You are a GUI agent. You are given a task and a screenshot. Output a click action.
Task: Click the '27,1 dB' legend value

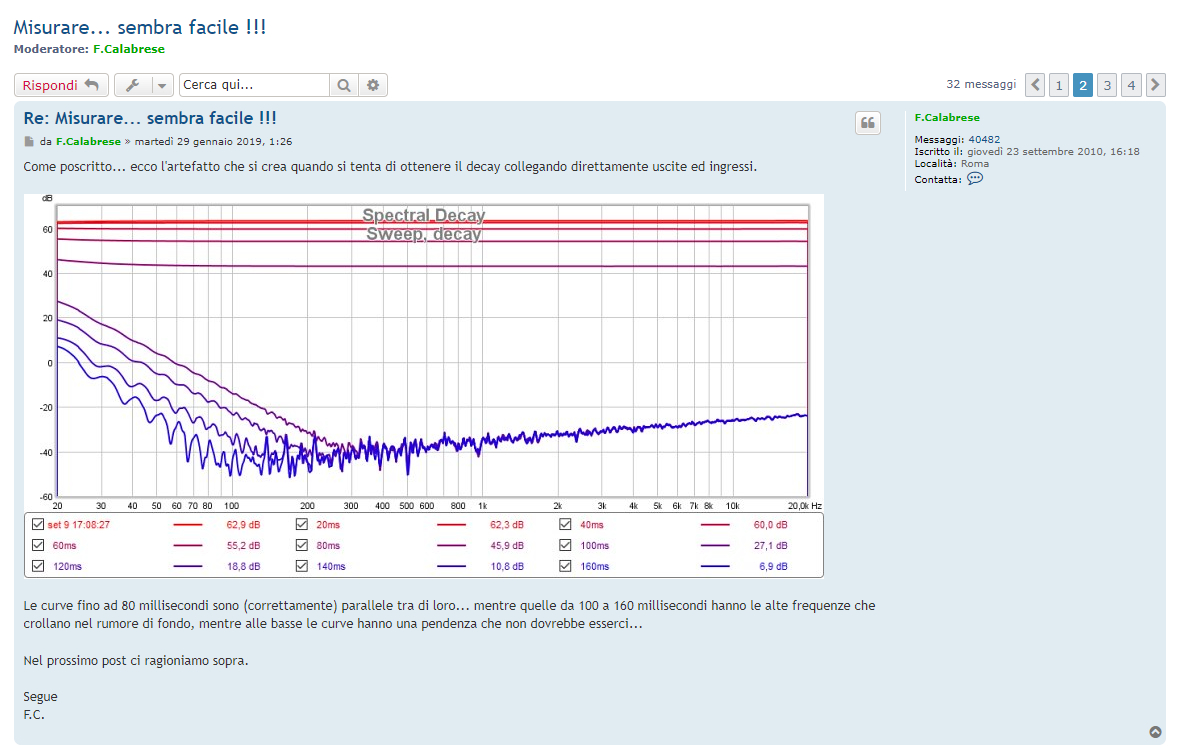click(x=771, y=546)
